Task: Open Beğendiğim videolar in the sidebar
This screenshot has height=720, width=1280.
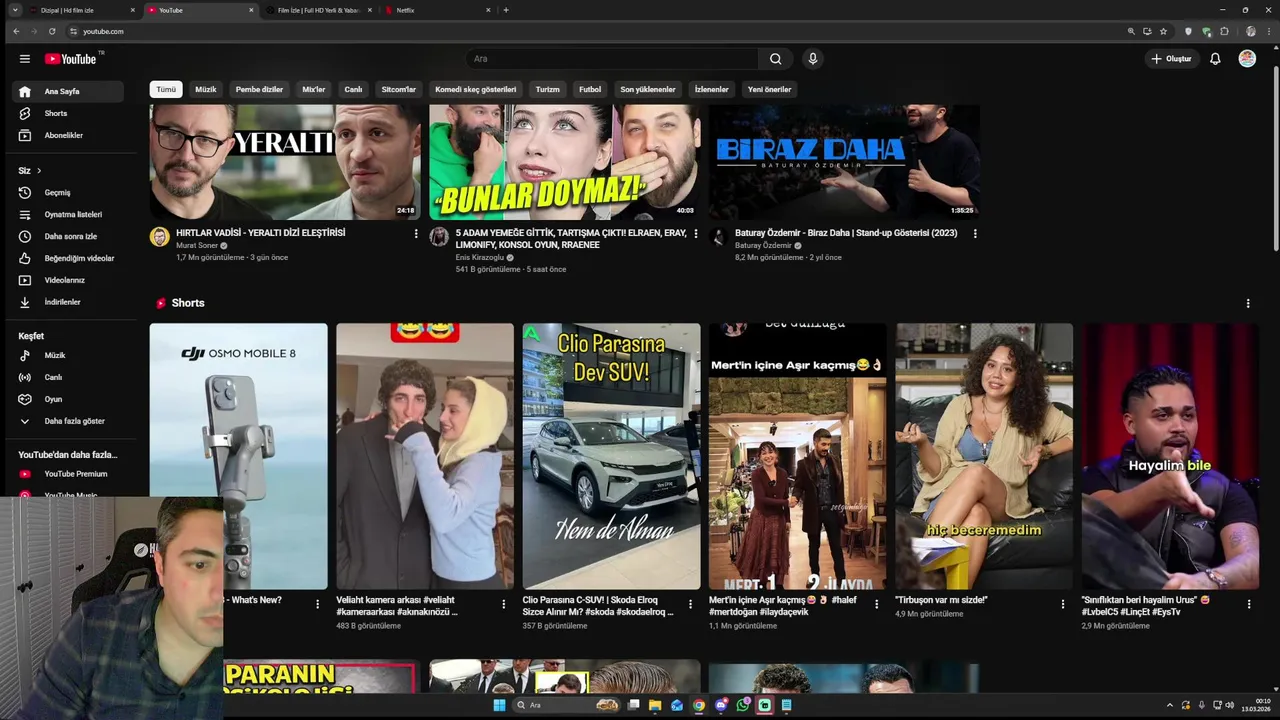Action: 68,258
